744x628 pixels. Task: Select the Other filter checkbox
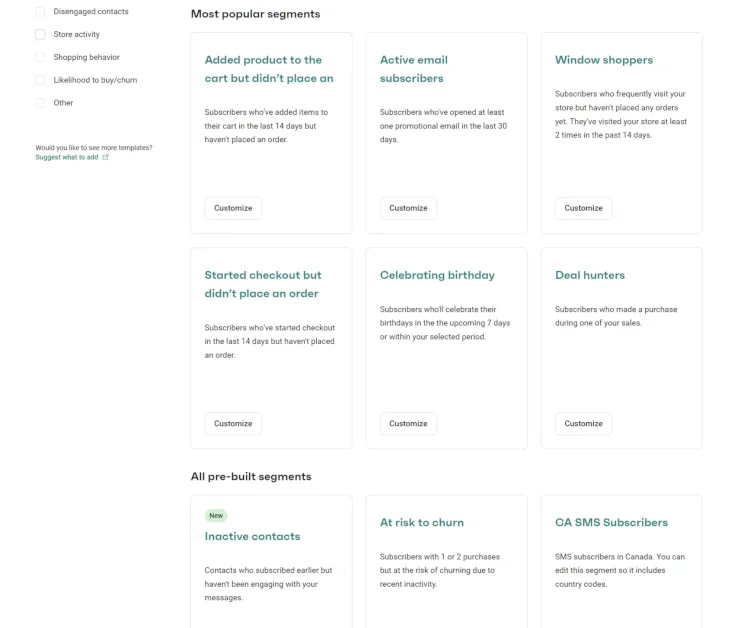(40, 103)
